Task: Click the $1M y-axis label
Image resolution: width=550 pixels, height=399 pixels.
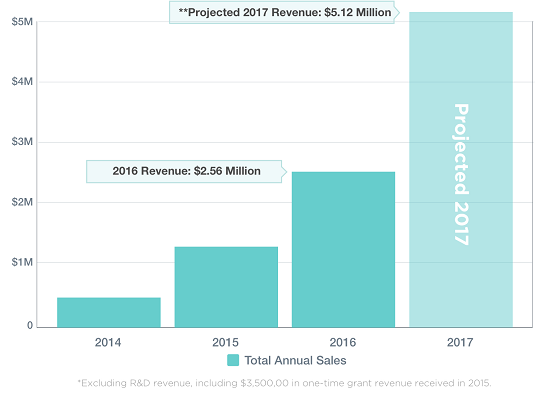Action: click(x=22, y=262)
